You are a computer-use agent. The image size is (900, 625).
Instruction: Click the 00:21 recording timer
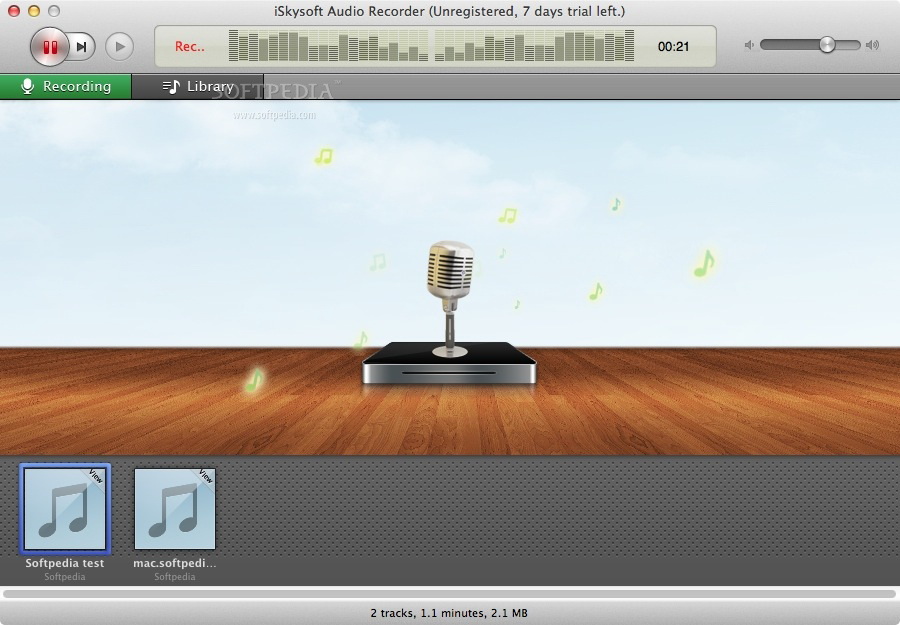[x=673, y=46]
